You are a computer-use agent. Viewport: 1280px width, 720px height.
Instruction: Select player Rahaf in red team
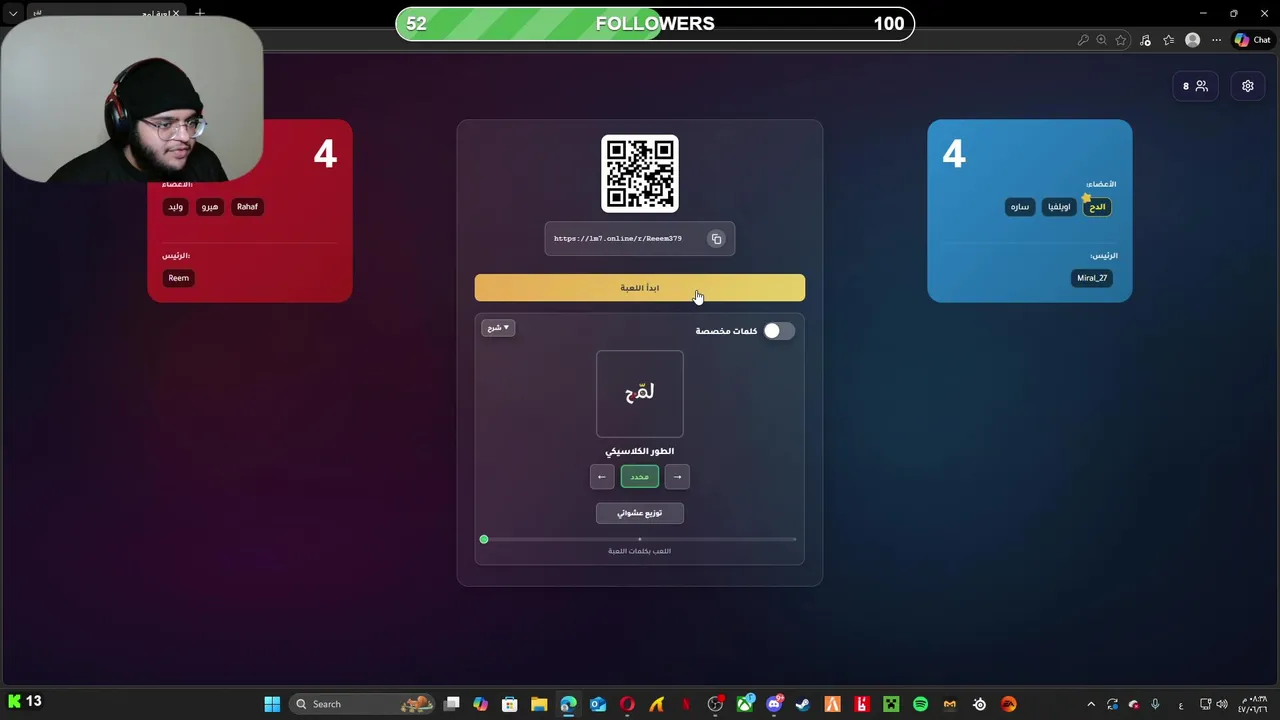click(x=247, y=207)
